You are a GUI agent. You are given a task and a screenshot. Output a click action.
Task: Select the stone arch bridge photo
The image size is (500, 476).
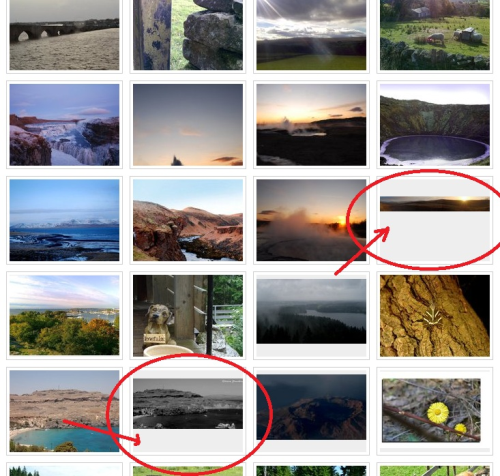coord(64,35)
